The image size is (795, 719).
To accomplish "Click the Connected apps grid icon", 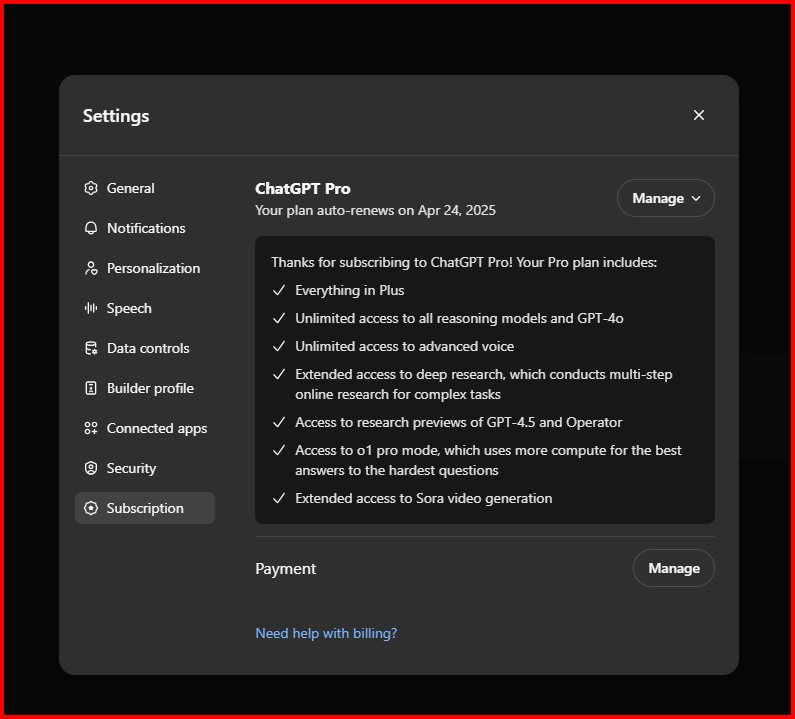I will coord(91,428).
